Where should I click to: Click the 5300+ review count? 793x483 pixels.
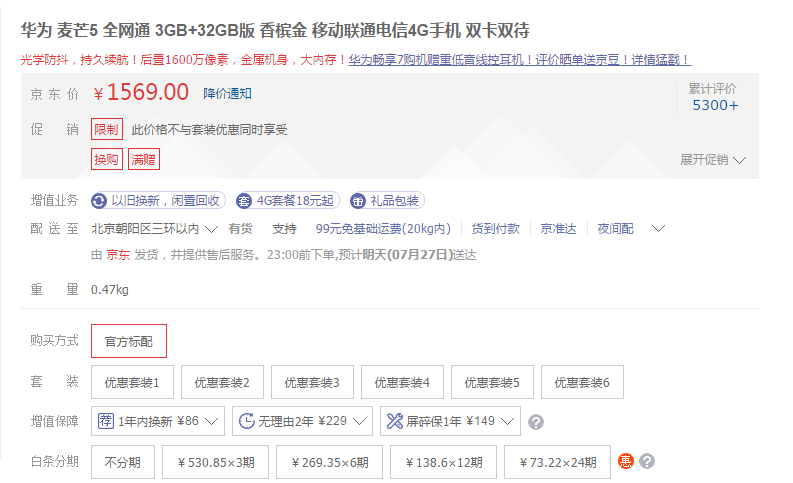(x=715, y=105)
